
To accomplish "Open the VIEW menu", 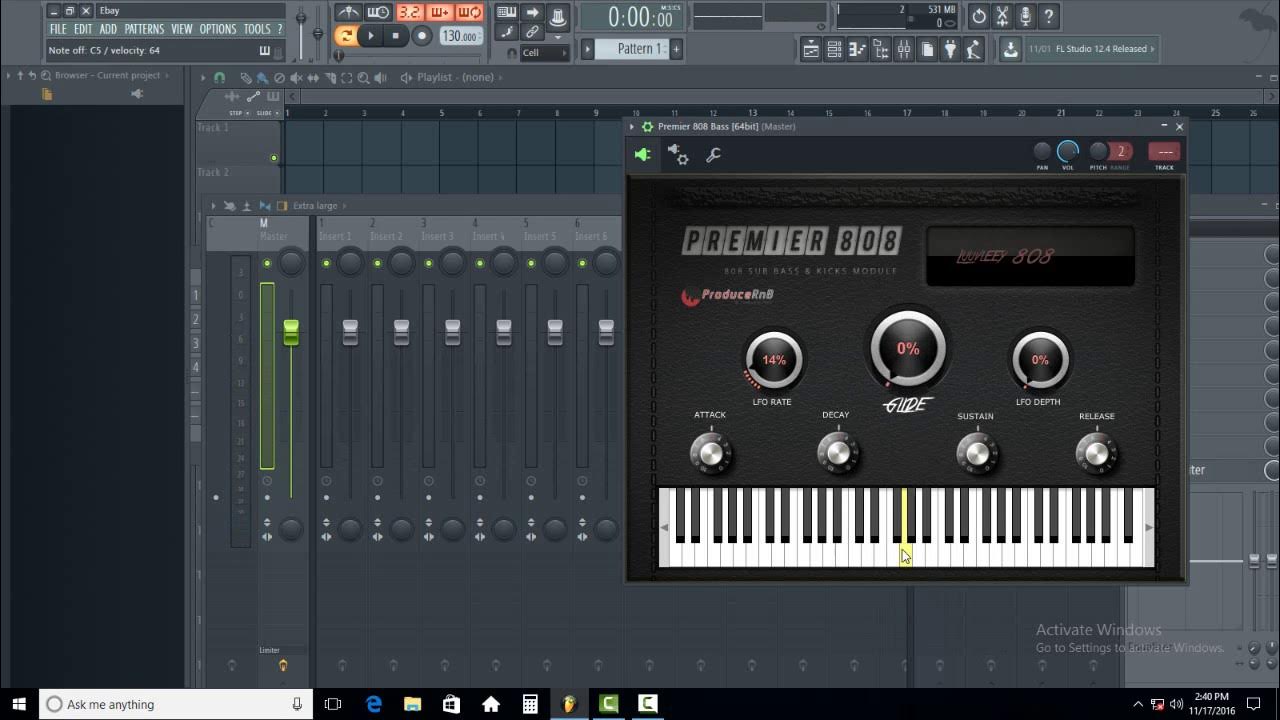I will coord(182,29).
